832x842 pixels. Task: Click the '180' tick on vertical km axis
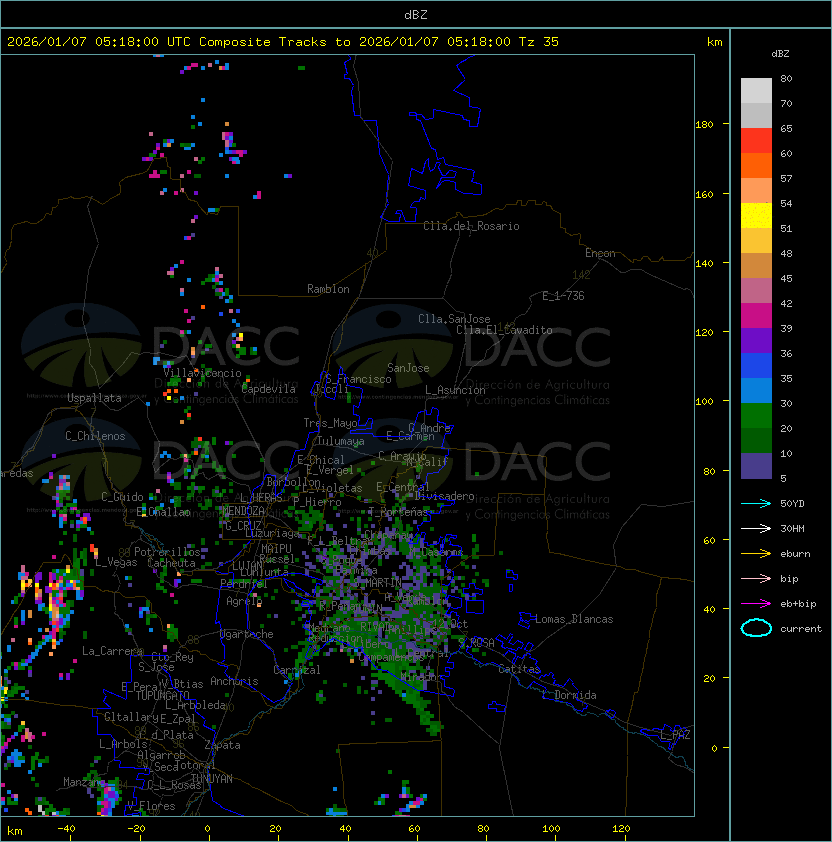tap(704, 125)
